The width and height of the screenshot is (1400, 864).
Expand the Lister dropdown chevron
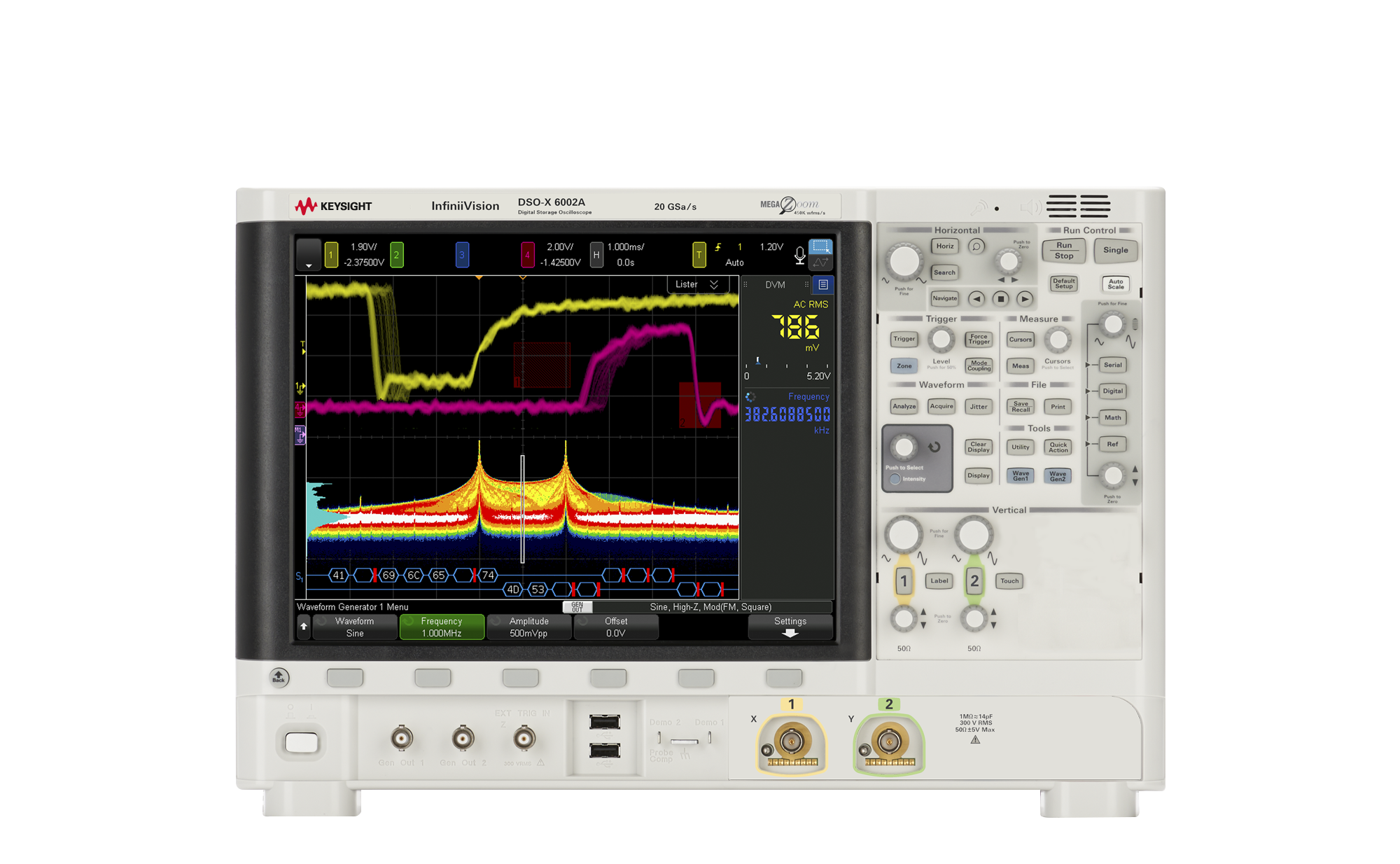coord(715,284)
